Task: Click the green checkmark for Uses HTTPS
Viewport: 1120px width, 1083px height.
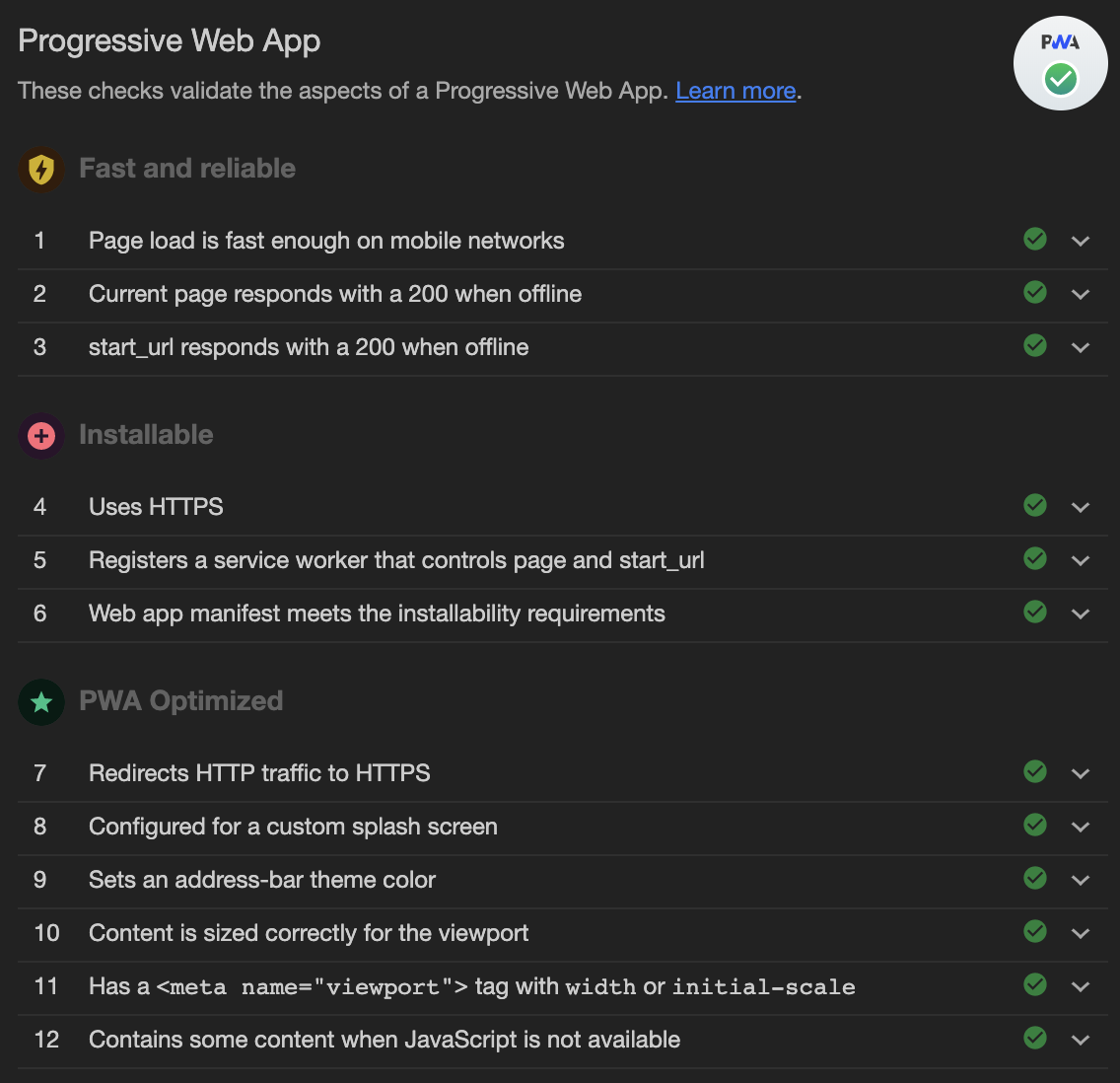Action: pyautogui.click(x=1035, y=505)
